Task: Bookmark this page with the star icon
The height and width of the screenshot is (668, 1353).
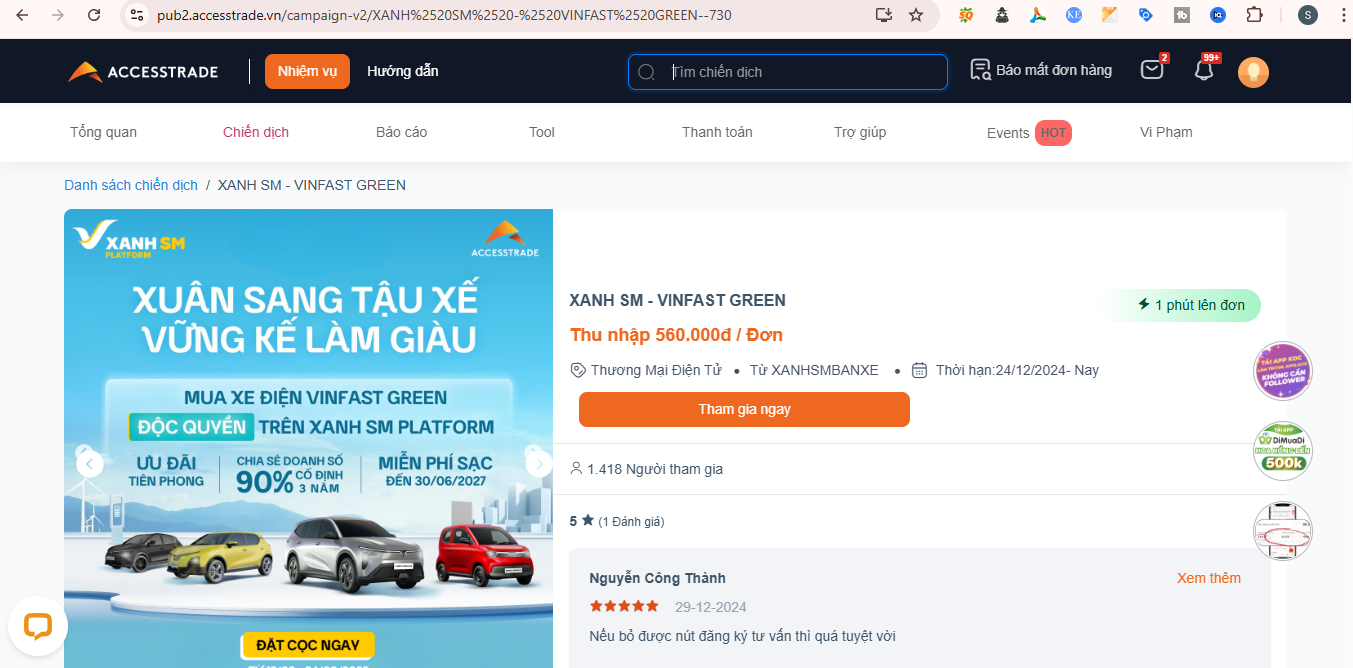Action: pyautogui.click(x=916, y=15)
